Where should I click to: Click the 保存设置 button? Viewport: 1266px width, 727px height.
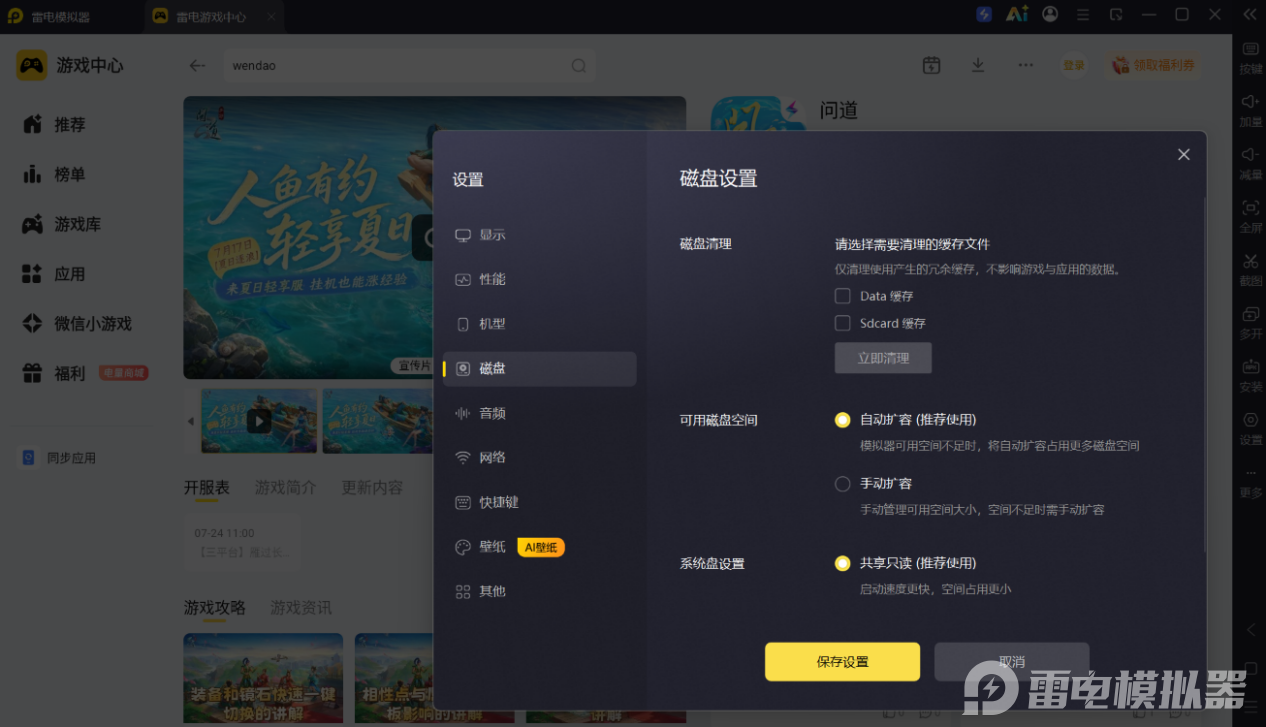click(x=842, y=662)
